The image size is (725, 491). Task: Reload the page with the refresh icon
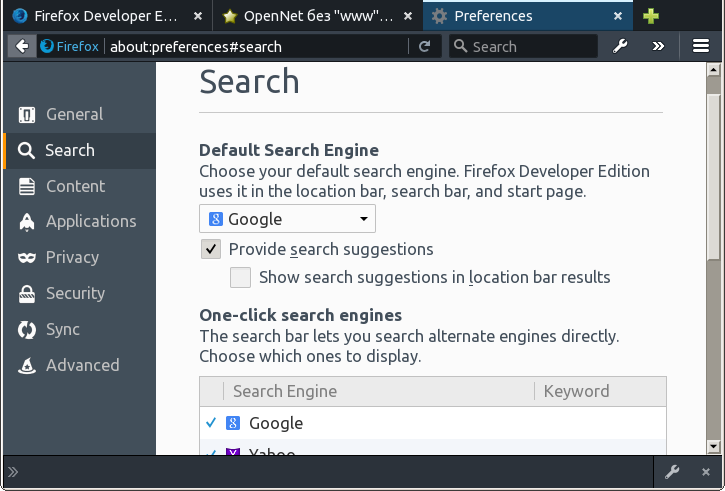(x=425, y=46)
